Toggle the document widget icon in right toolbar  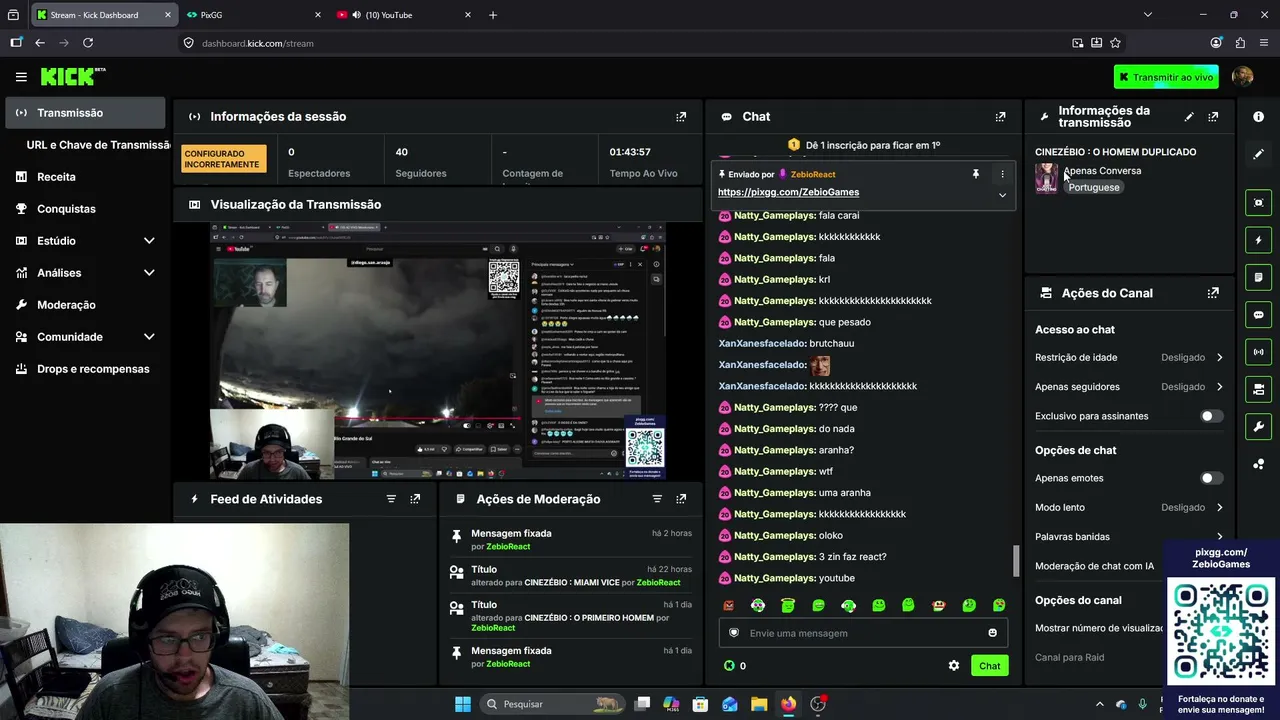coord(1258,277)
